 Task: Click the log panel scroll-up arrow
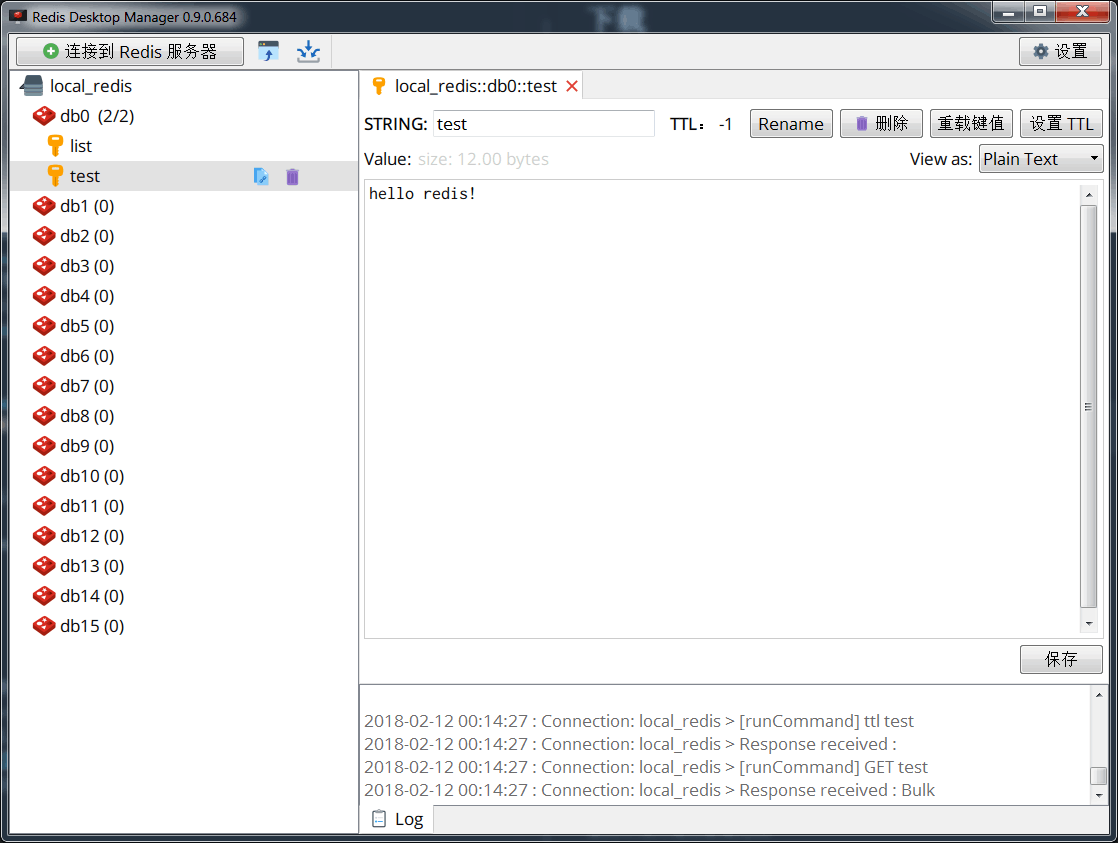(x=1099, y=695)
